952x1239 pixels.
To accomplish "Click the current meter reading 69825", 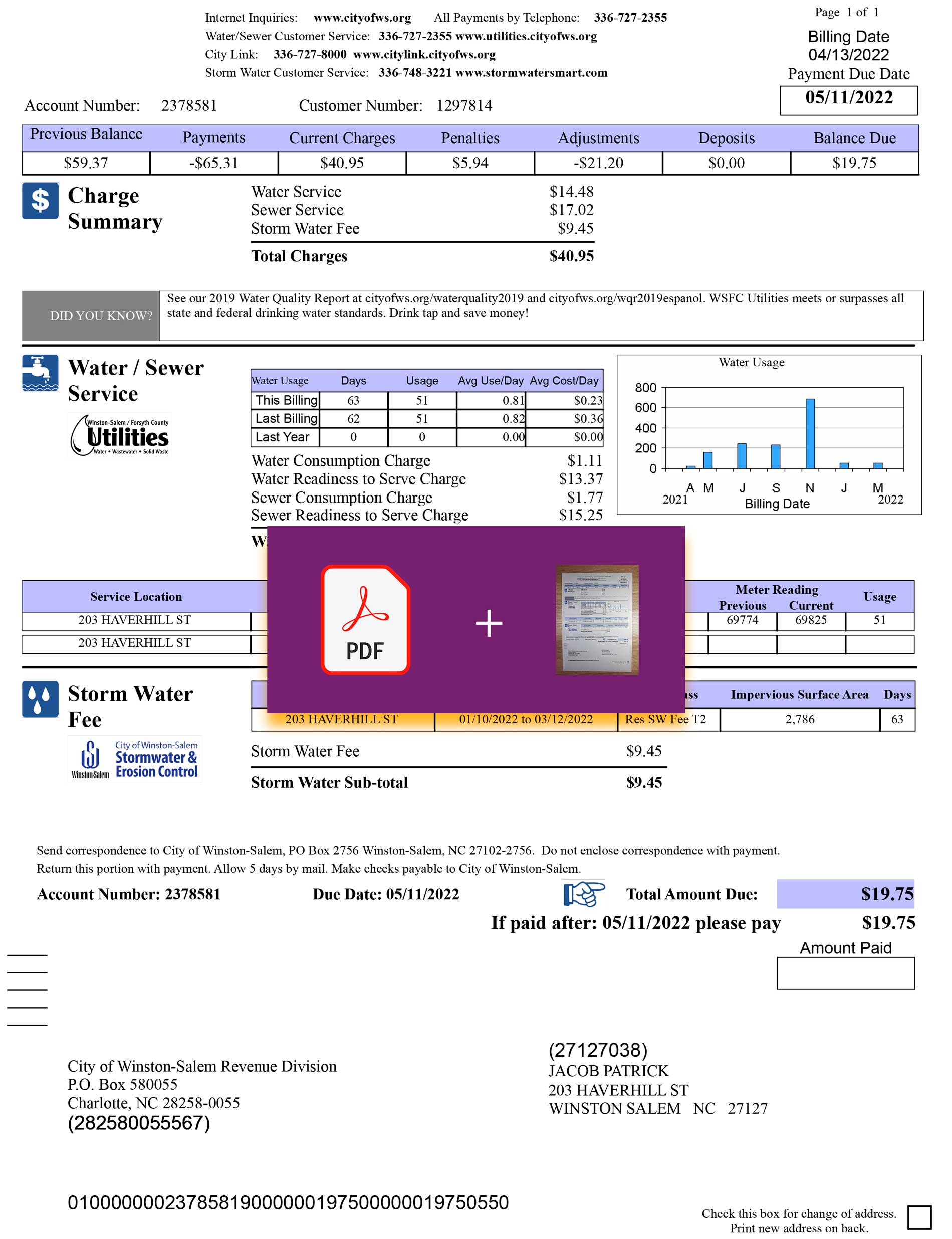I will pos(811,620).
